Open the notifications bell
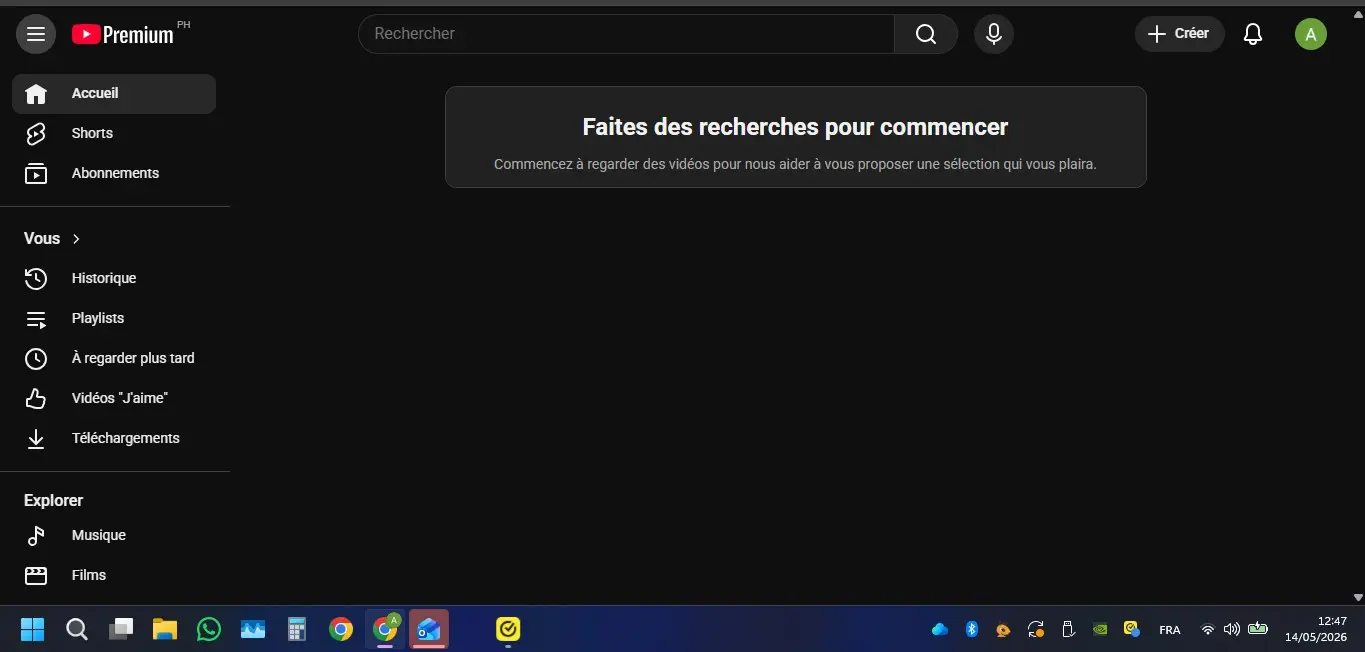1365x652 pixels. pyautogui.click(x=1253, y=34)
